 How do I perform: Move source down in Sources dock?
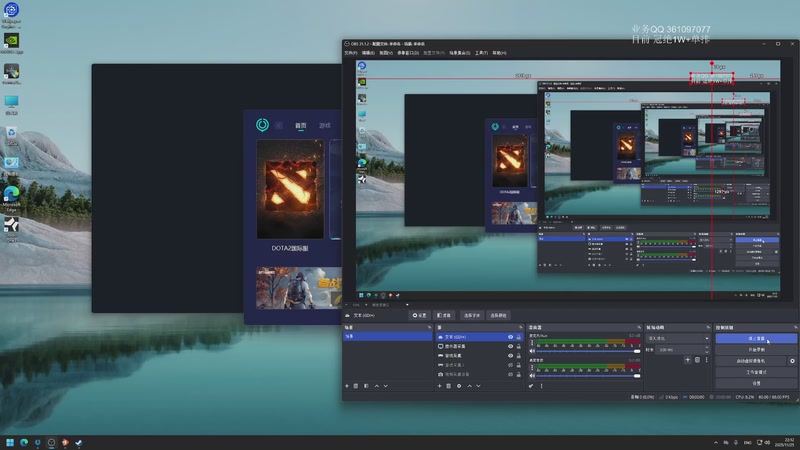coord(479,386)
